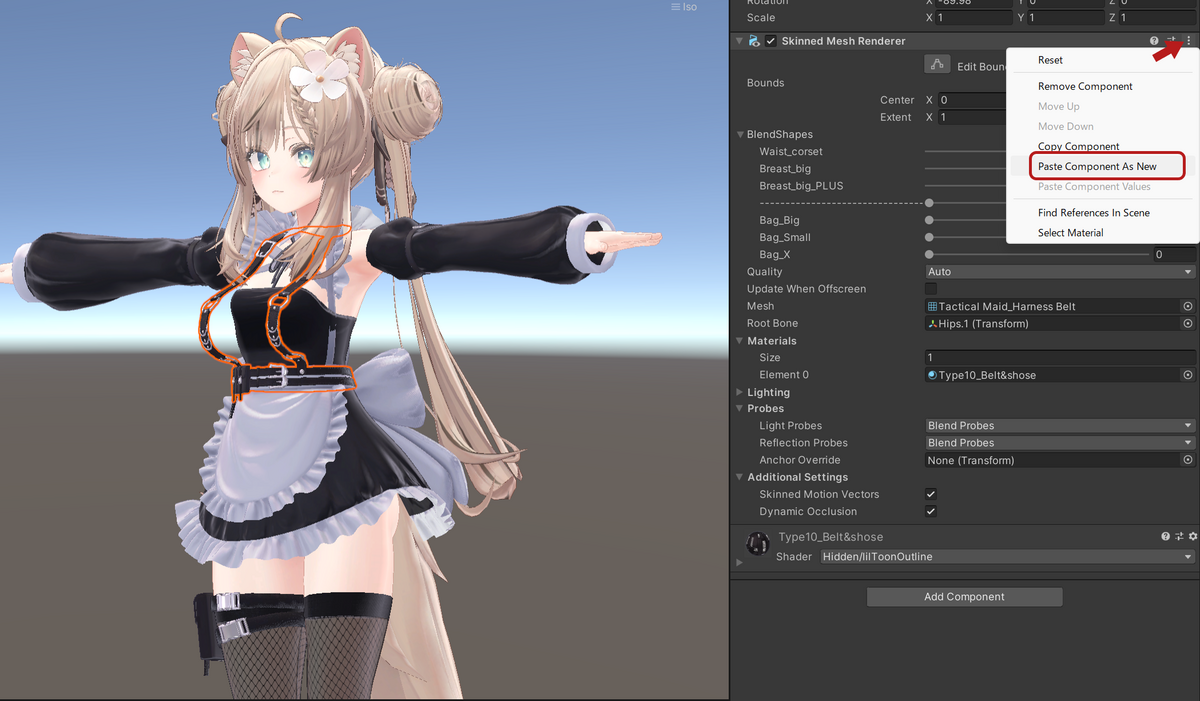The image size is (1200, 701).
Task: Click the Add Component button
Action: (963, 596)
